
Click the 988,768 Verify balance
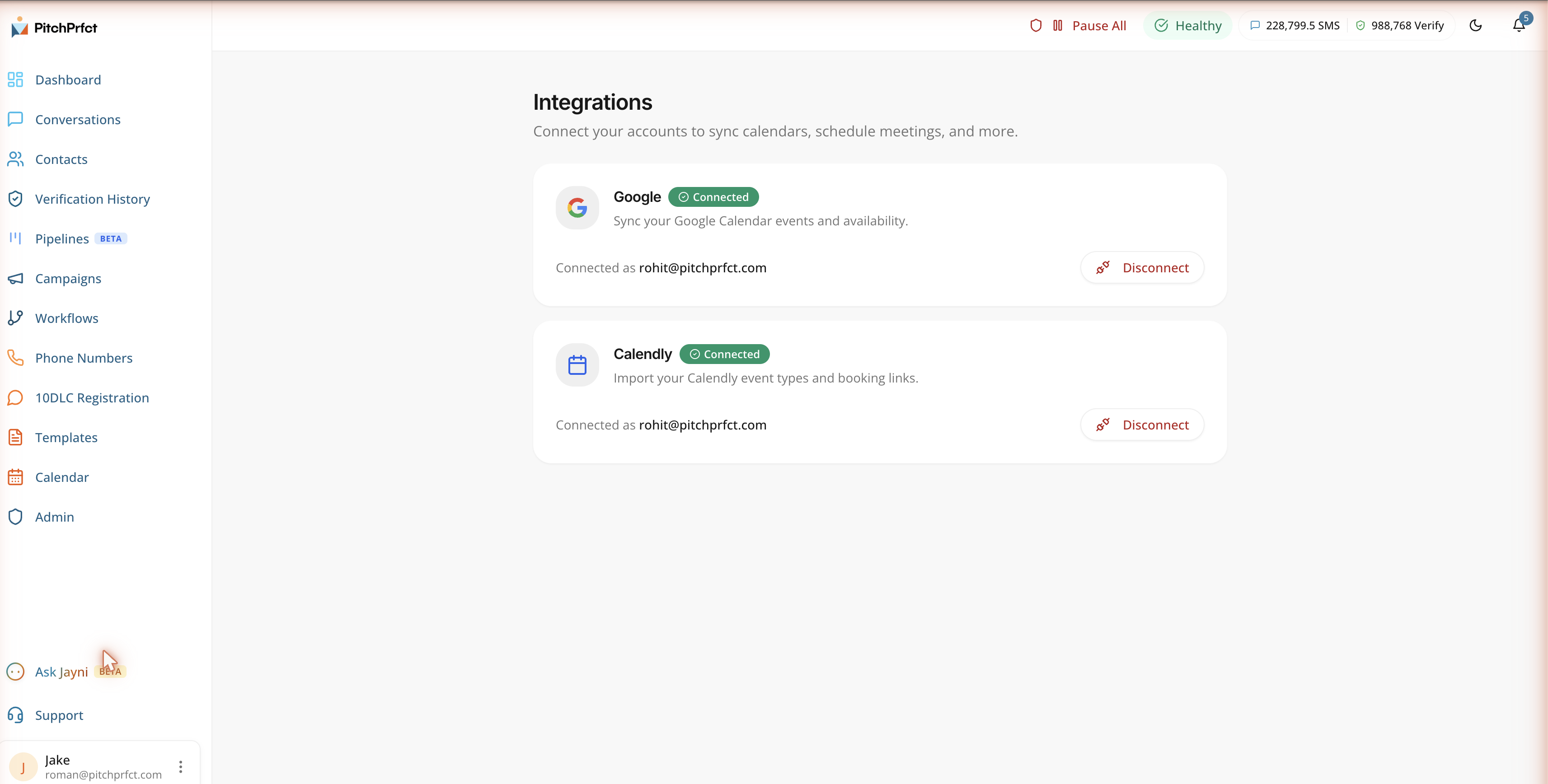1407,25
